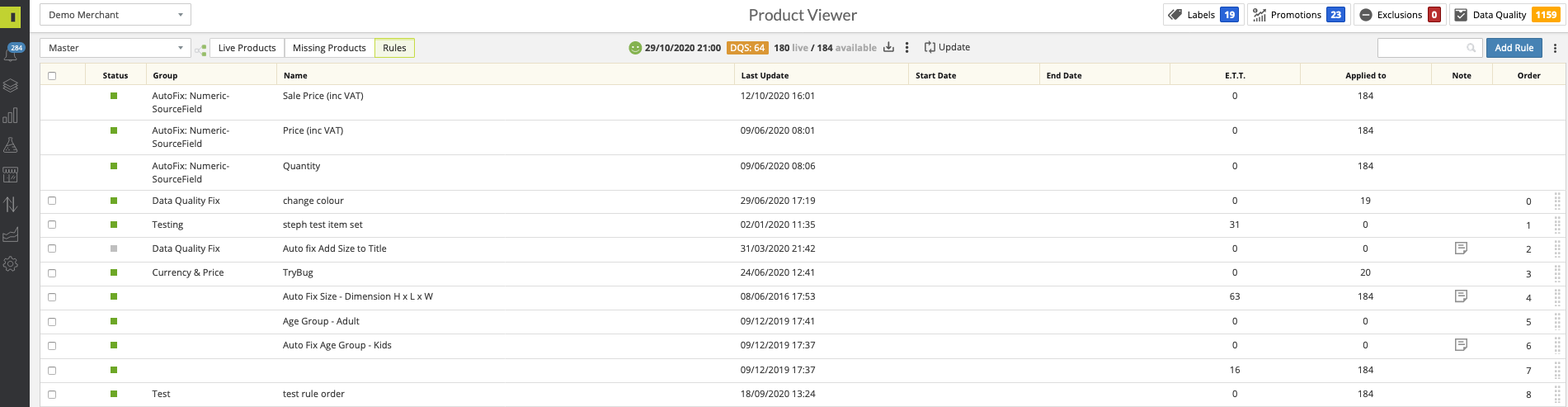The image size is (1568, 407).
Task: Sort by Group column header
Action: click(x=210, y=75)
